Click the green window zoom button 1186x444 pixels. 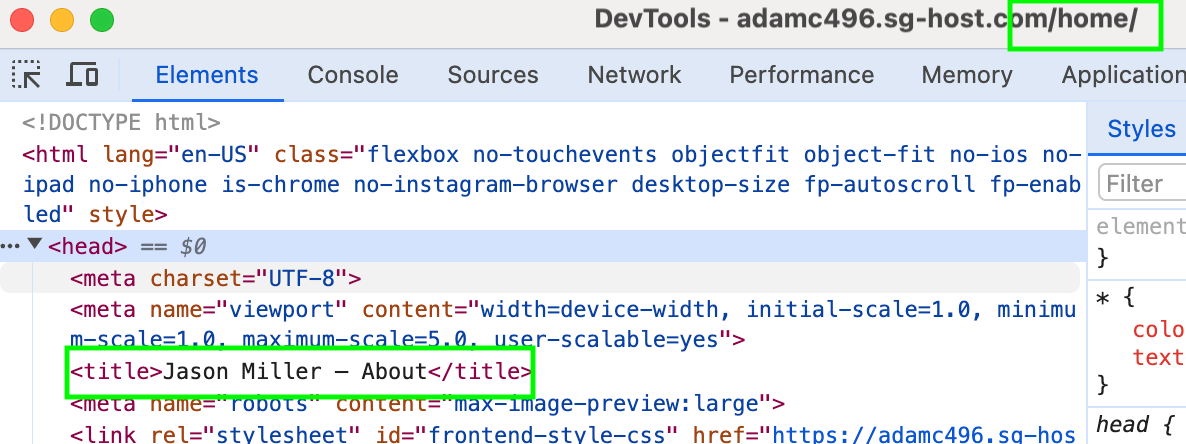click(102, 19)
